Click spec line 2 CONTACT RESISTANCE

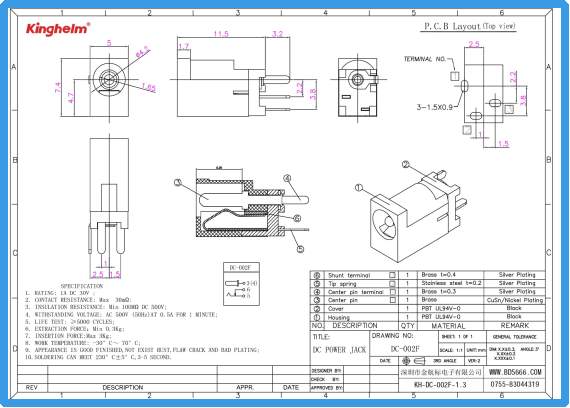pyautogui.click(x=79, y=300)
